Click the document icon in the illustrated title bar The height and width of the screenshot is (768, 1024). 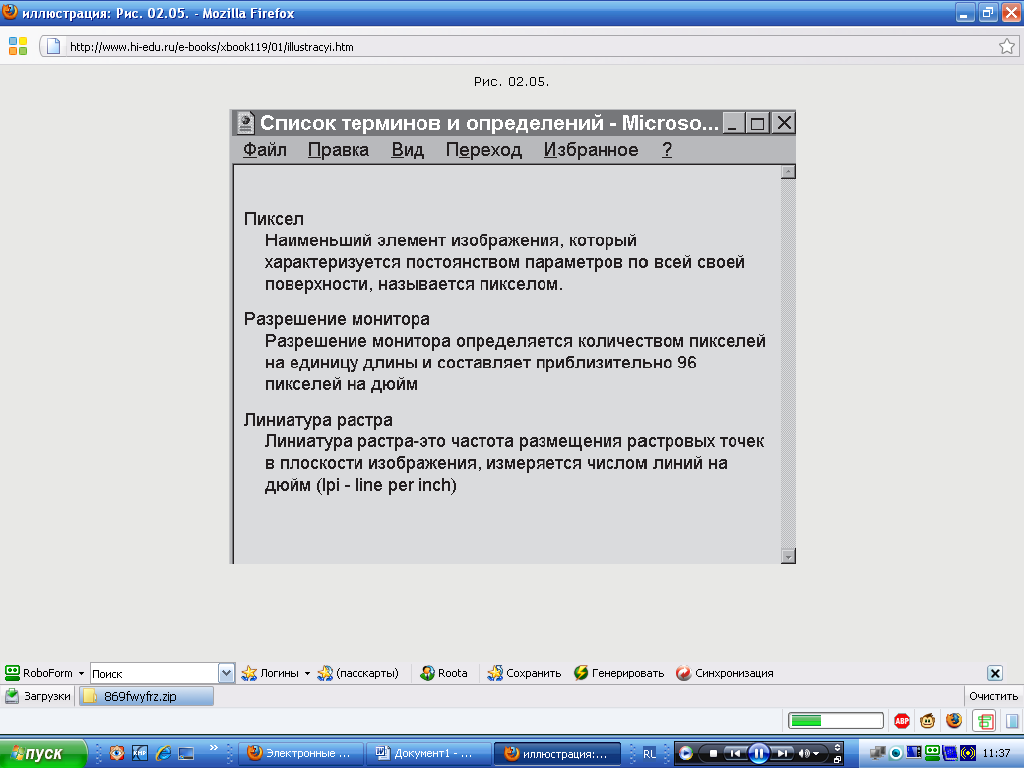246,123
